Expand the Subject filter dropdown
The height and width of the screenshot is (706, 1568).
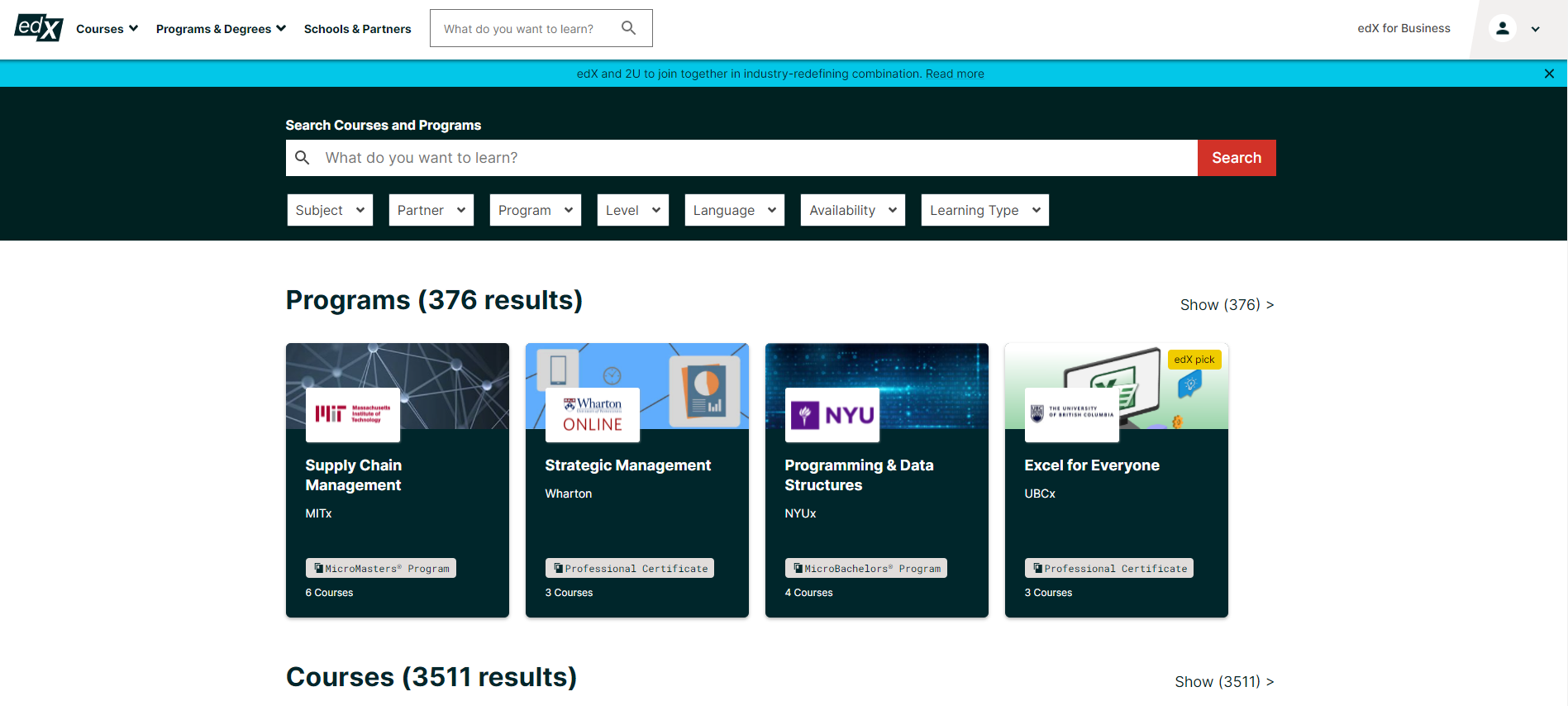click(330, 210)
